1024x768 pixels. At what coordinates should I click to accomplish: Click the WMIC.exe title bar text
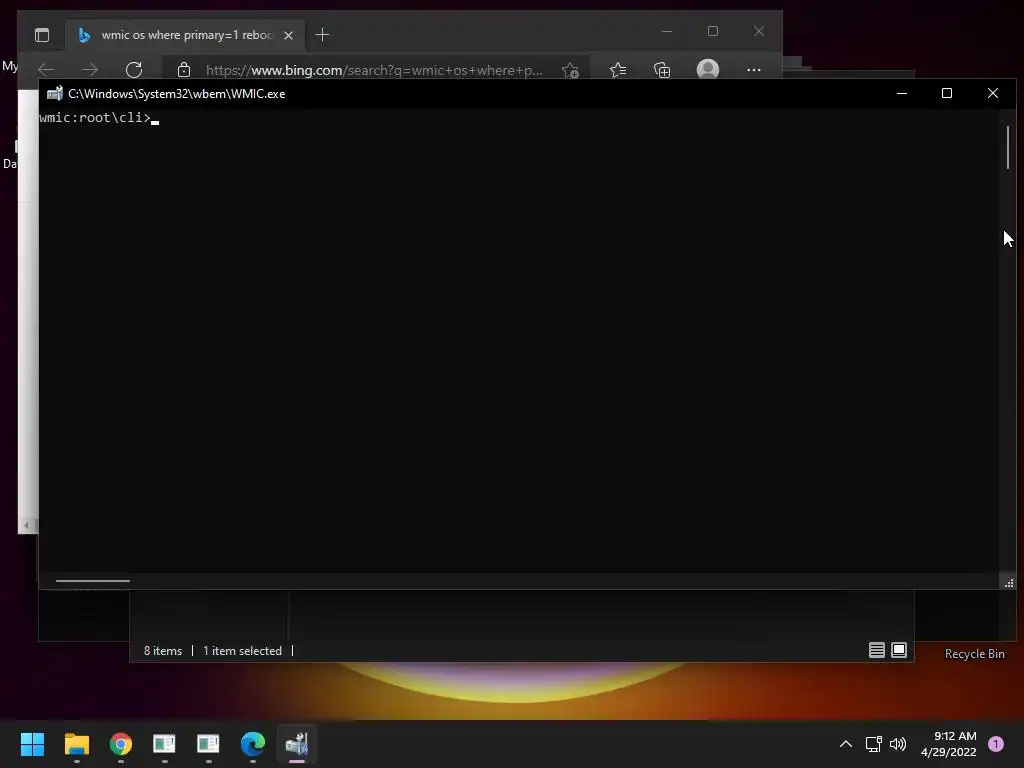tap(176, 93)
